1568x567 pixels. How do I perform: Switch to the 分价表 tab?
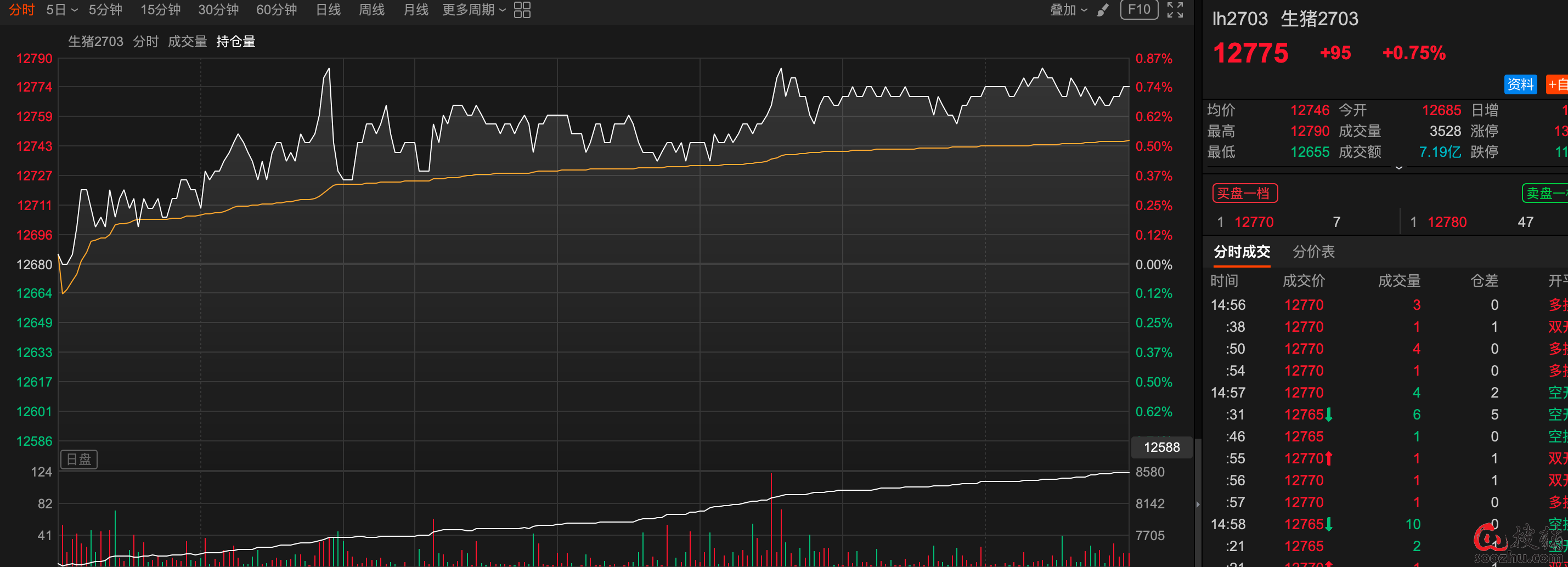(1313, 251)
